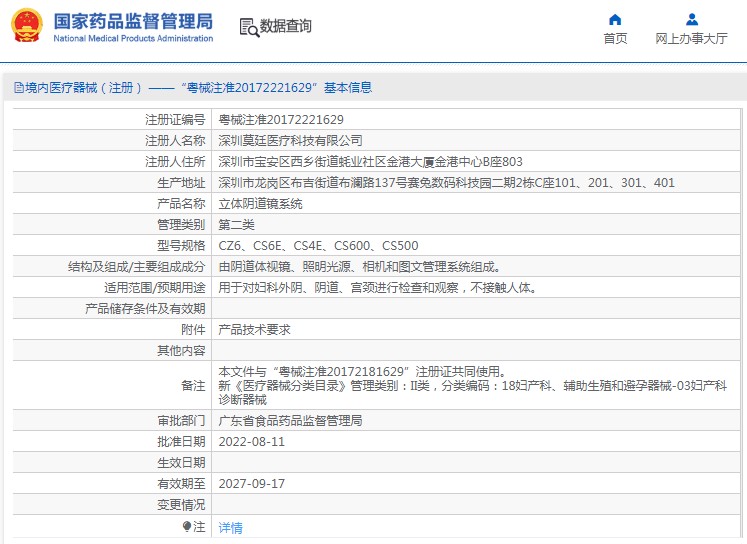Image resolution: width=747 pixels, height=544 pixels.
Task: Click the national emblem logo
Action: pos(27,26)
